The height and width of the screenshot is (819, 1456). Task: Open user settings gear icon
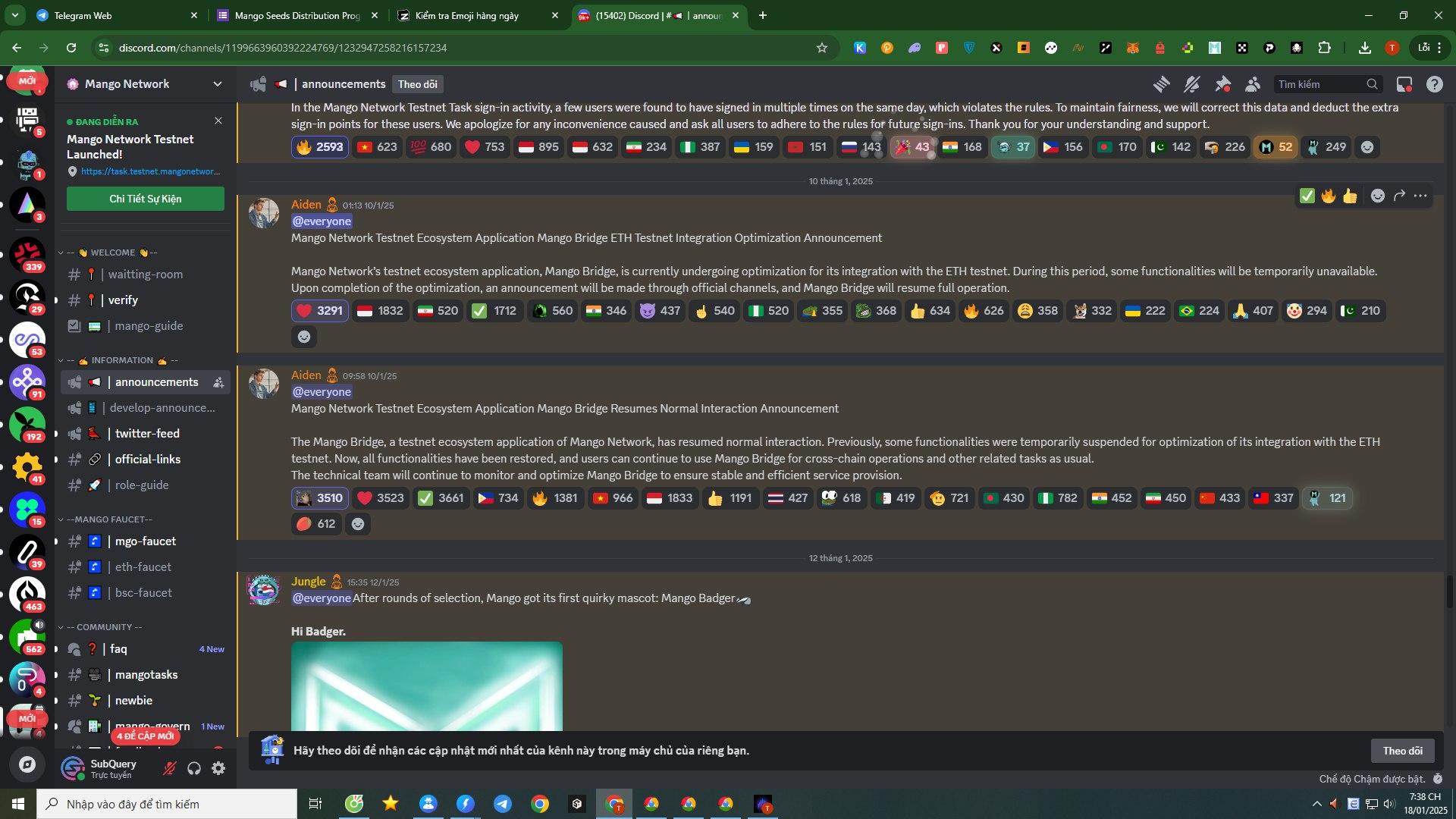(218, 768)
